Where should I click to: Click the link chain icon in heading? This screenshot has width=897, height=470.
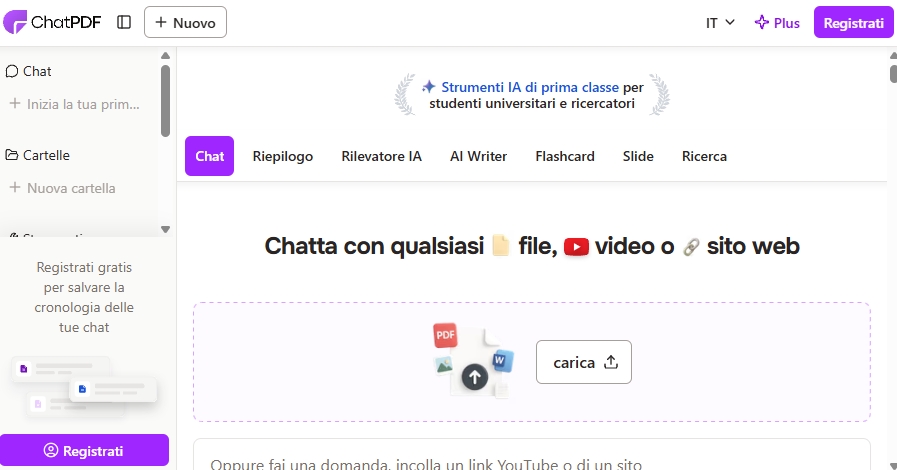coord(691,247)
